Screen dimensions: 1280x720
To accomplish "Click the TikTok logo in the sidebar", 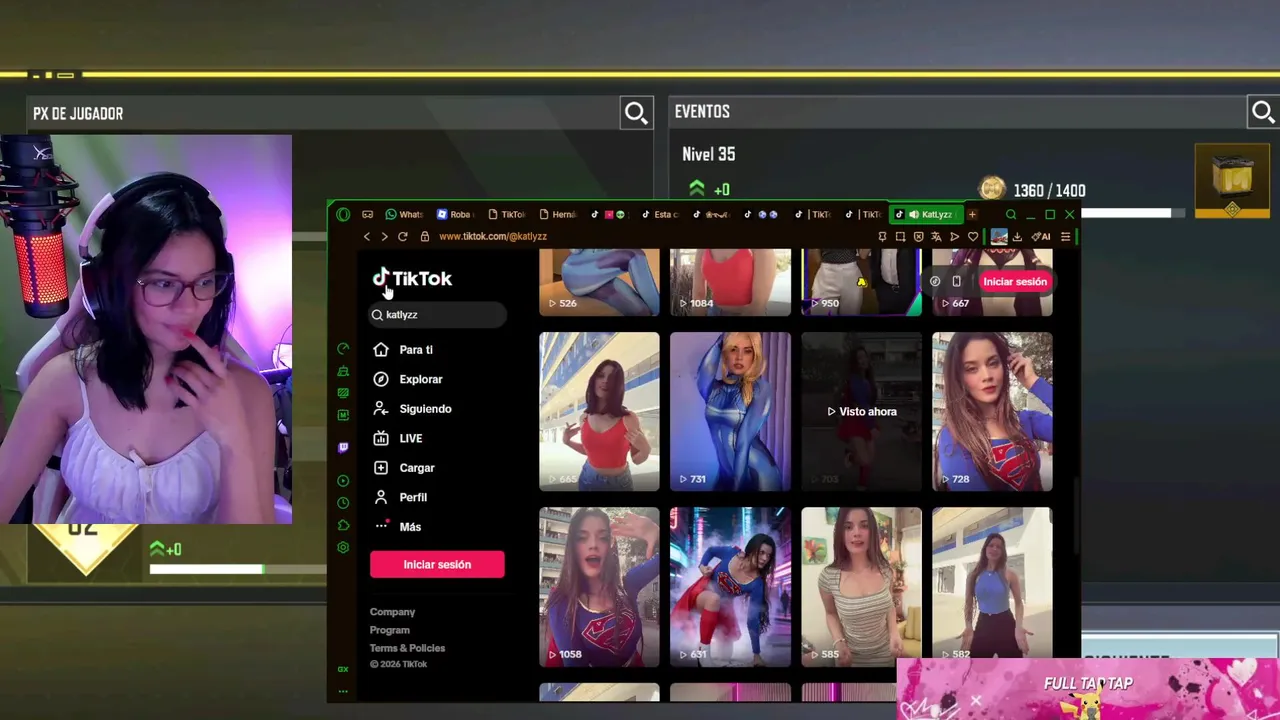I will tap(412, 279).
